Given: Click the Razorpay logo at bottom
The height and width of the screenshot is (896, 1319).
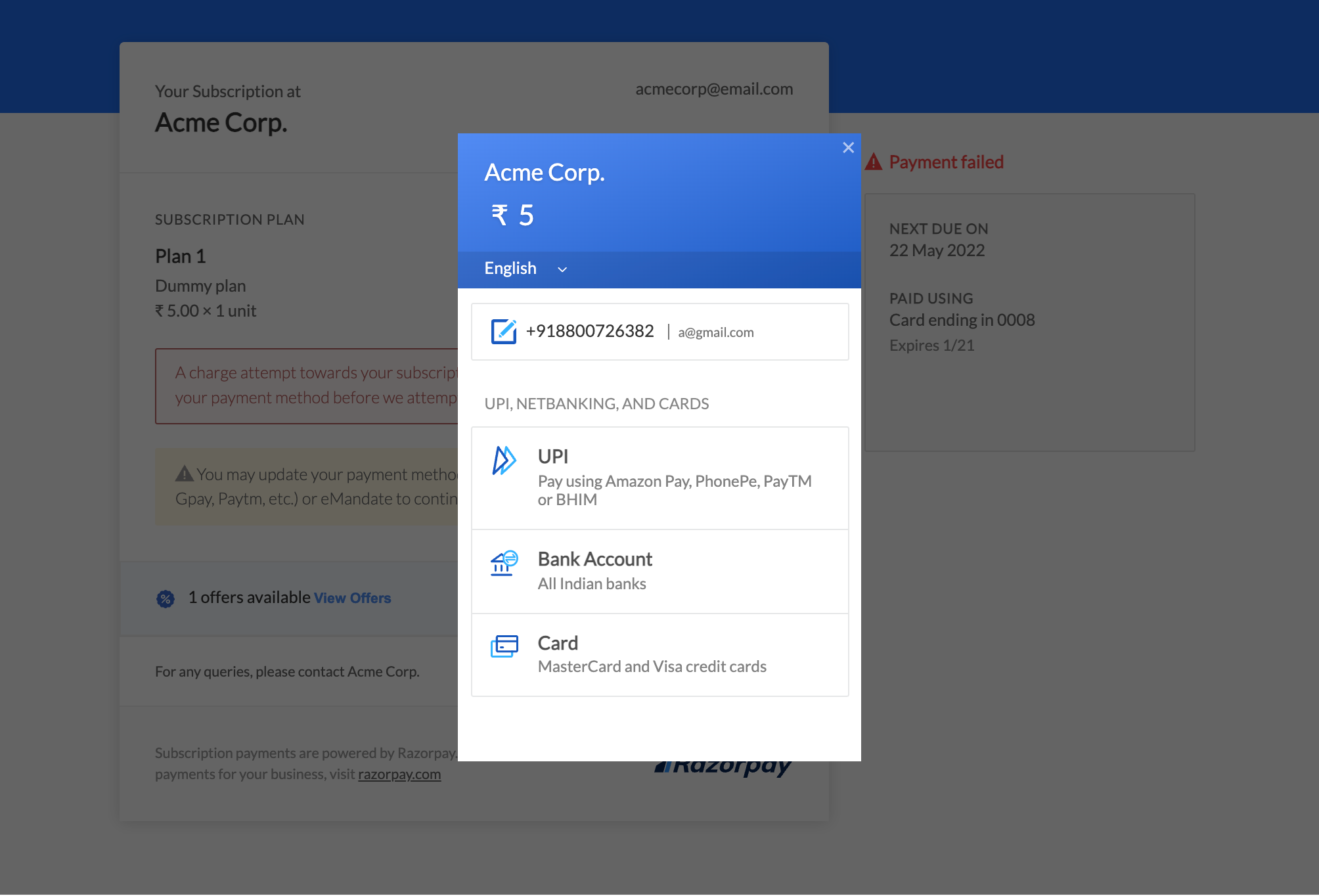Looking at the screenshot, I should (x=723, y=768).
